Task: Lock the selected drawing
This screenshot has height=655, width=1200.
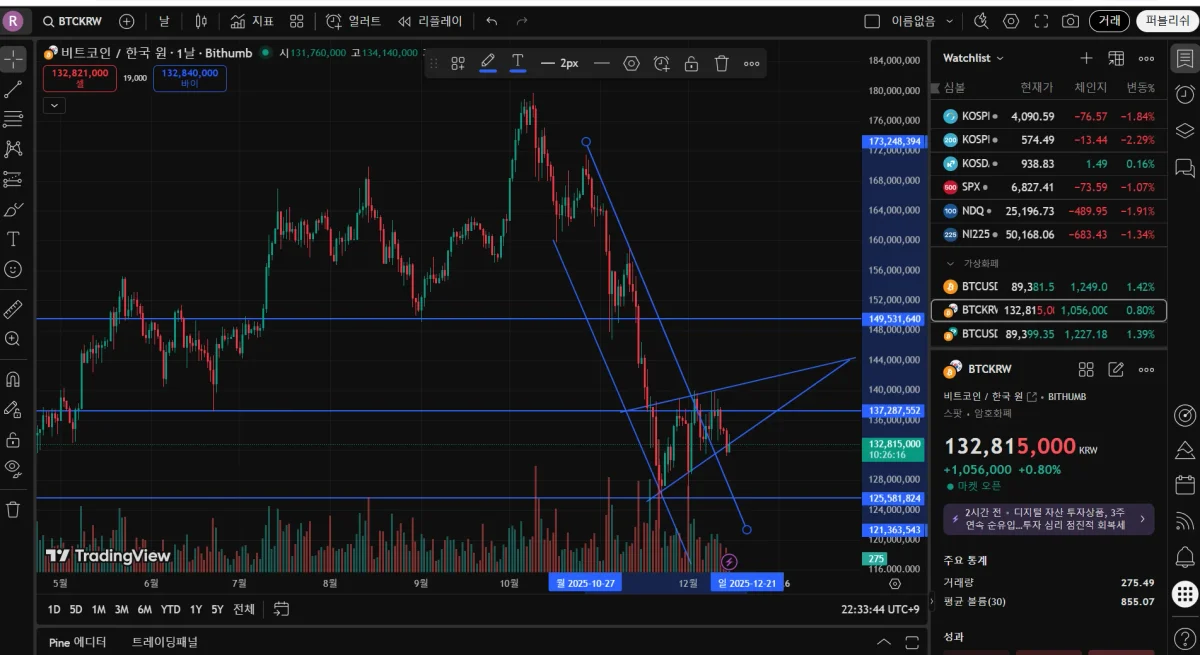Action: coord(691,63)
